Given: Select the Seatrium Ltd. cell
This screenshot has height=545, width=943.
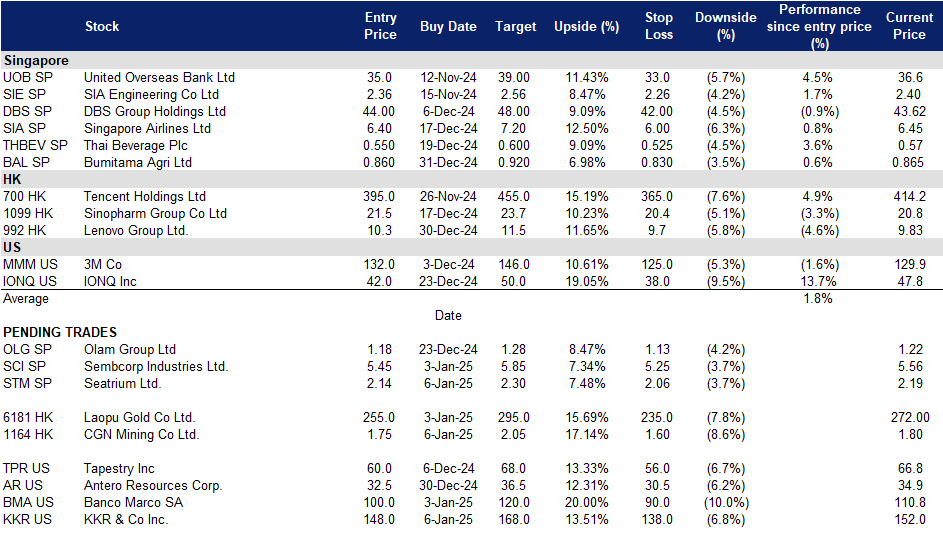Looking at the screenshot, I should [122, 383].
